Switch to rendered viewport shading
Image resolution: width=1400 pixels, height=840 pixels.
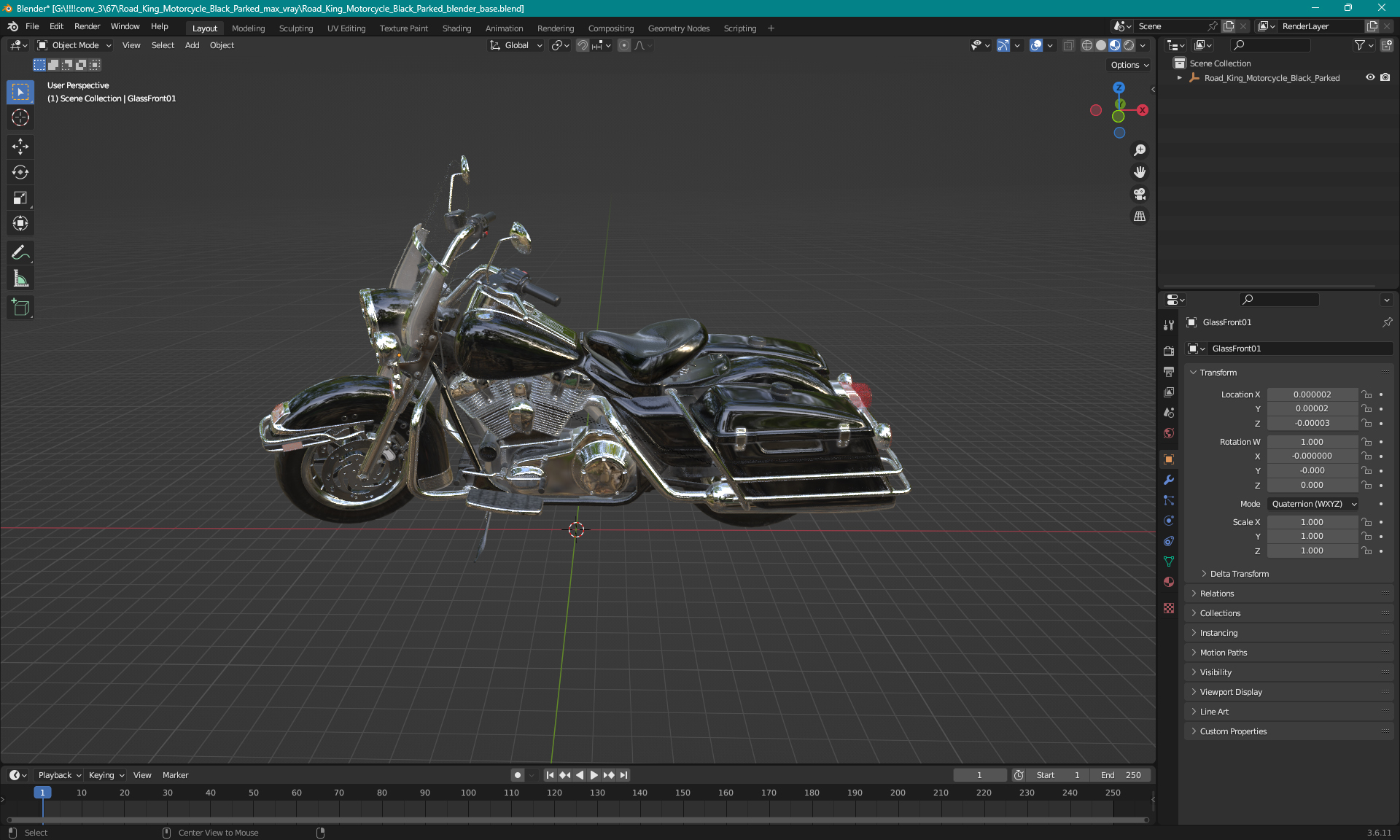(x=1129, y=45)
